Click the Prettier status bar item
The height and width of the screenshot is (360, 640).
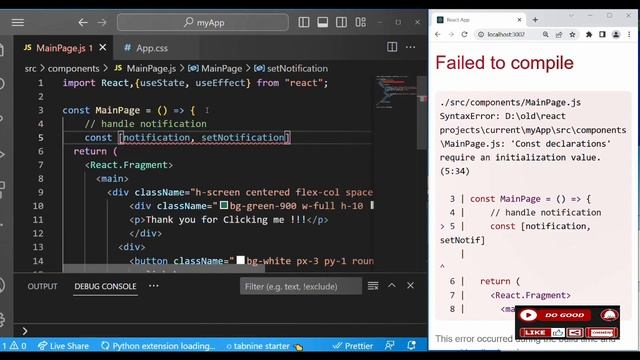[353, 346]
